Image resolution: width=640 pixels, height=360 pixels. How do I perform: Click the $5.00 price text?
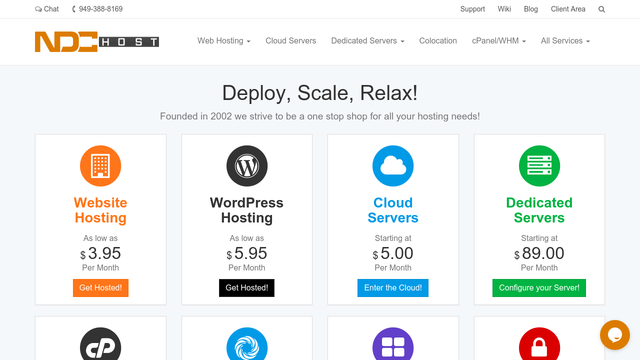[393, 253]
